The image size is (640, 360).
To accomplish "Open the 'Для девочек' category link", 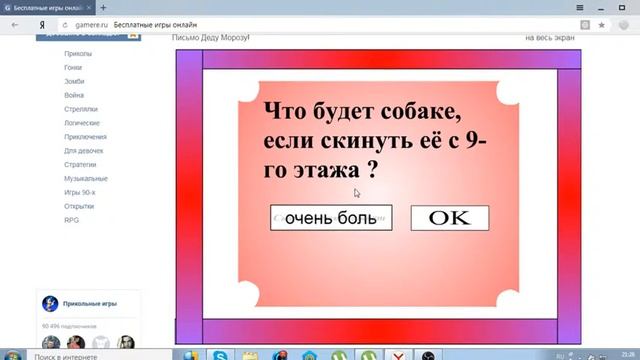I will coord(84,151).
